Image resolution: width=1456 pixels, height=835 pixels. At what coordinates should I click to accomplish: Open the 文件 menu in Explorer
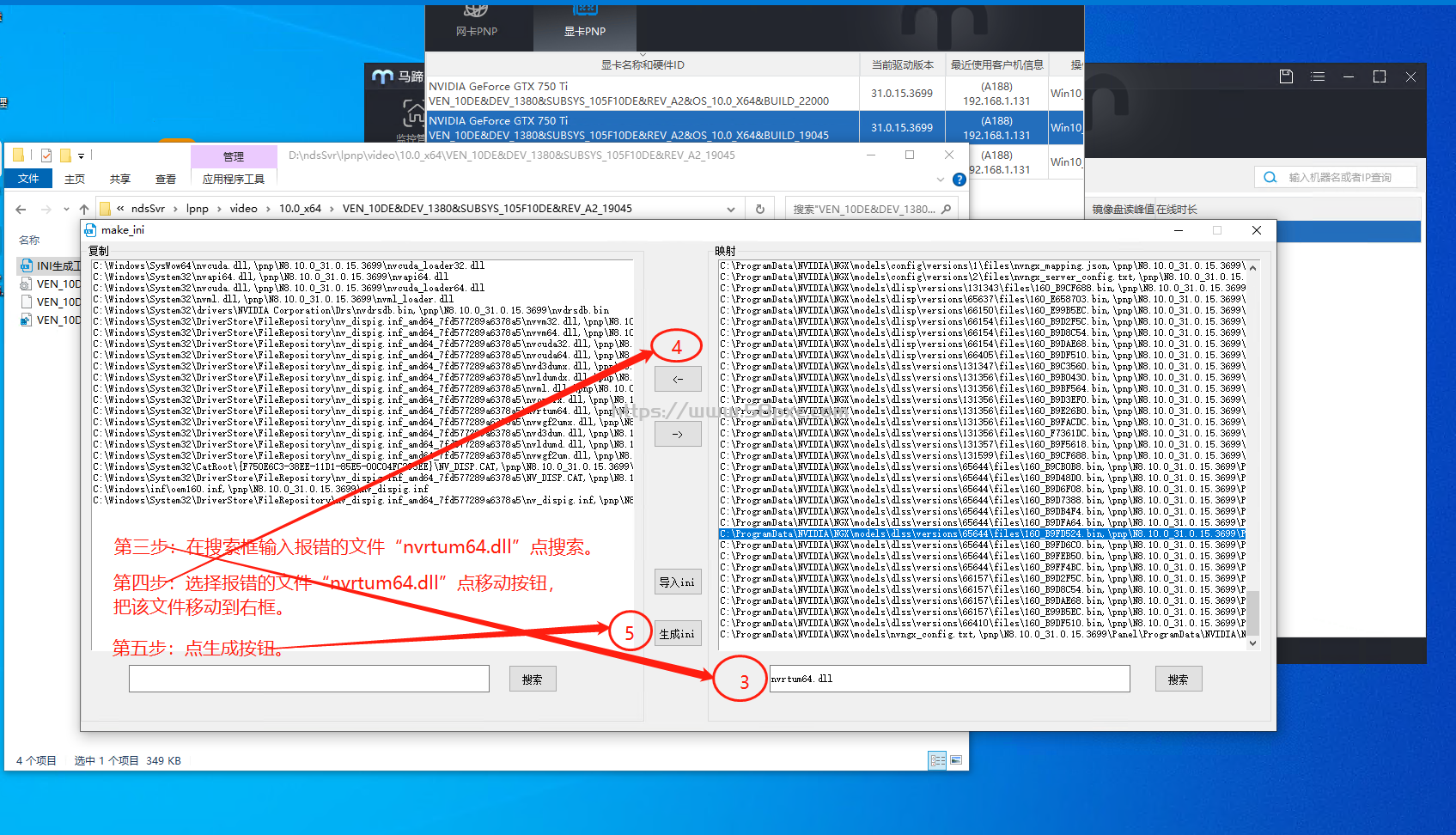pyautogui.click(x=28, y=179)
